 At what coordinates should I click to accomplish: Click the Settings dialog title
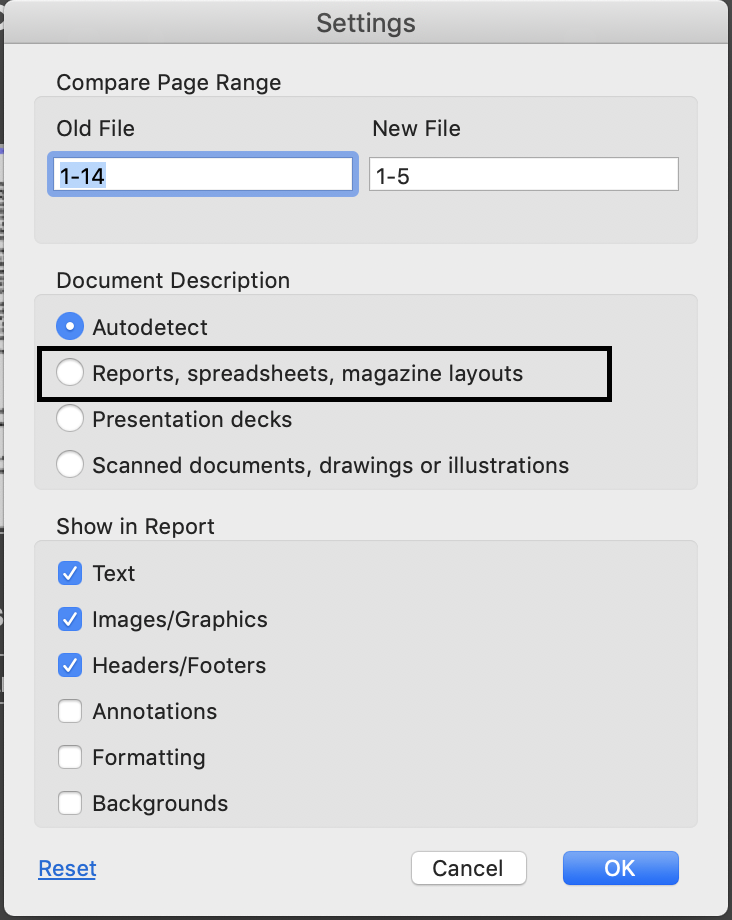coord(366,22)
